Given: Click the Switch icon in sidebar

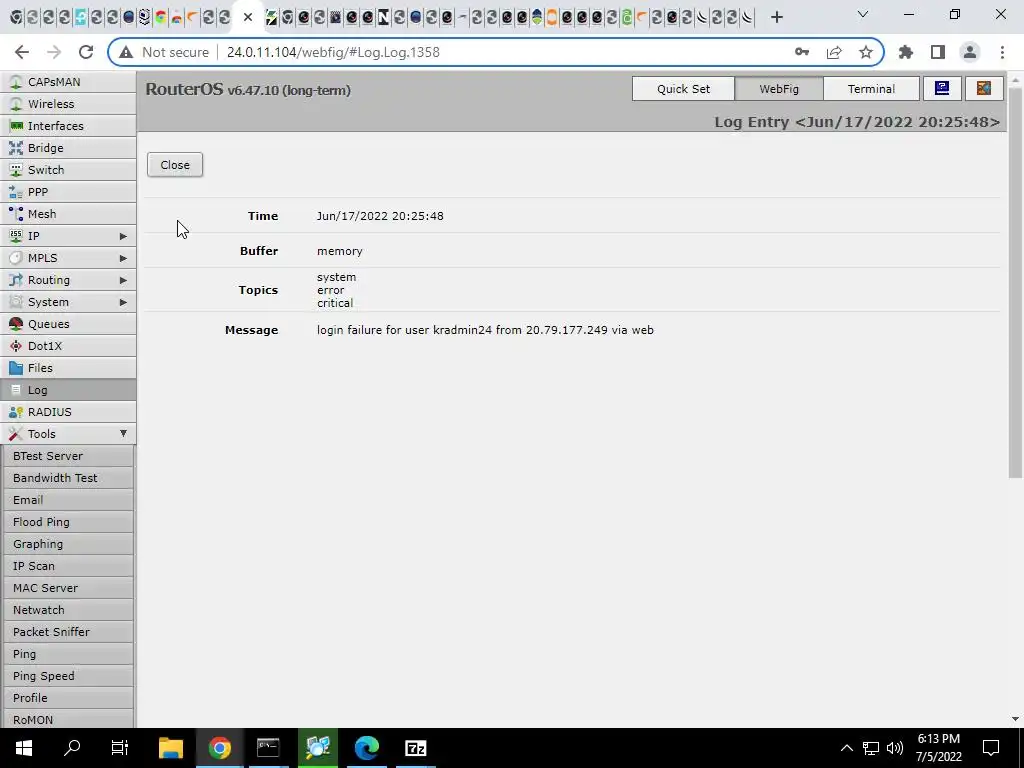Looking at the screenshot, I should [x=16, y=170].
